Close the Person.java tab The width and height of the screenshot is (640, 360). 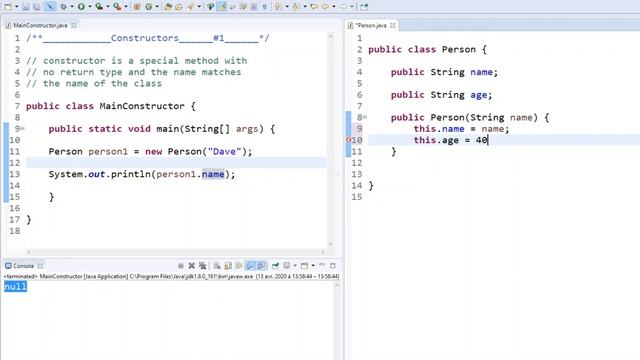click(x=393, y=25)
